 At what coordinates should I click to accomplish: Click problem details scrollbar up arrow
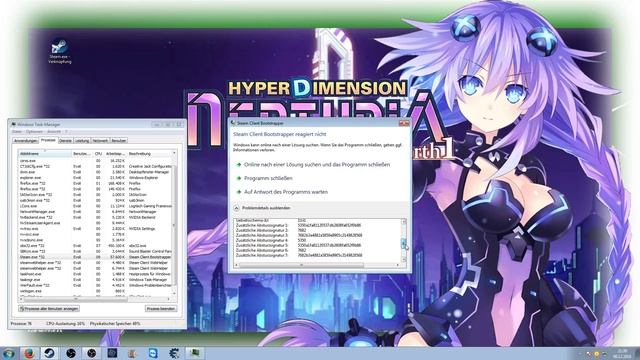click(x=404, y=222)
